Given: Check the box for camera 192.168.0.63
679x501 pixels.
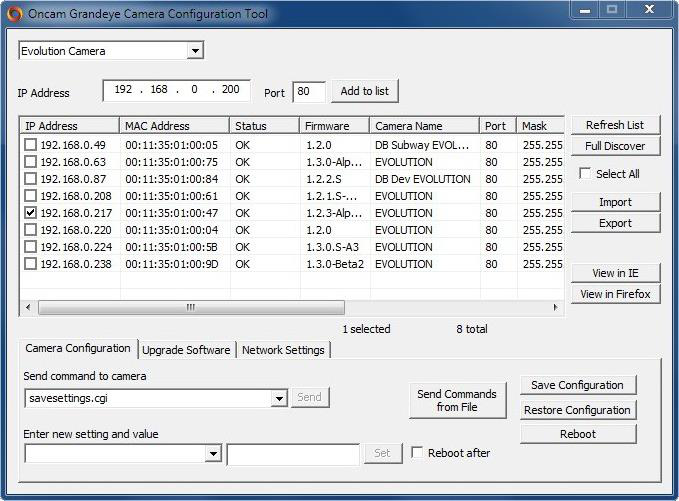Looking at the screenshot, I should coord(30,162).
